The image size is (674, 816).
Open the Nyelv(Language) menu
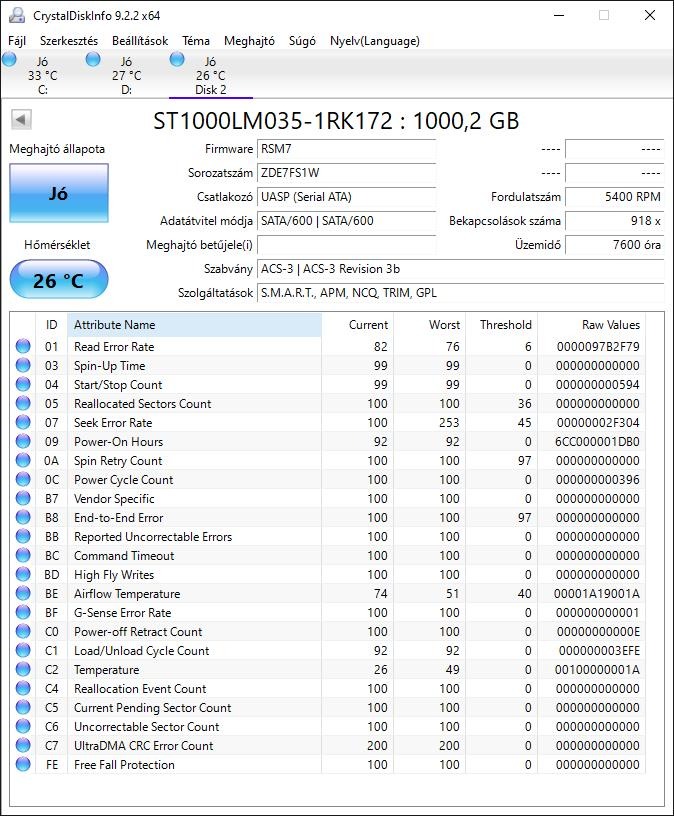[375, 41]
